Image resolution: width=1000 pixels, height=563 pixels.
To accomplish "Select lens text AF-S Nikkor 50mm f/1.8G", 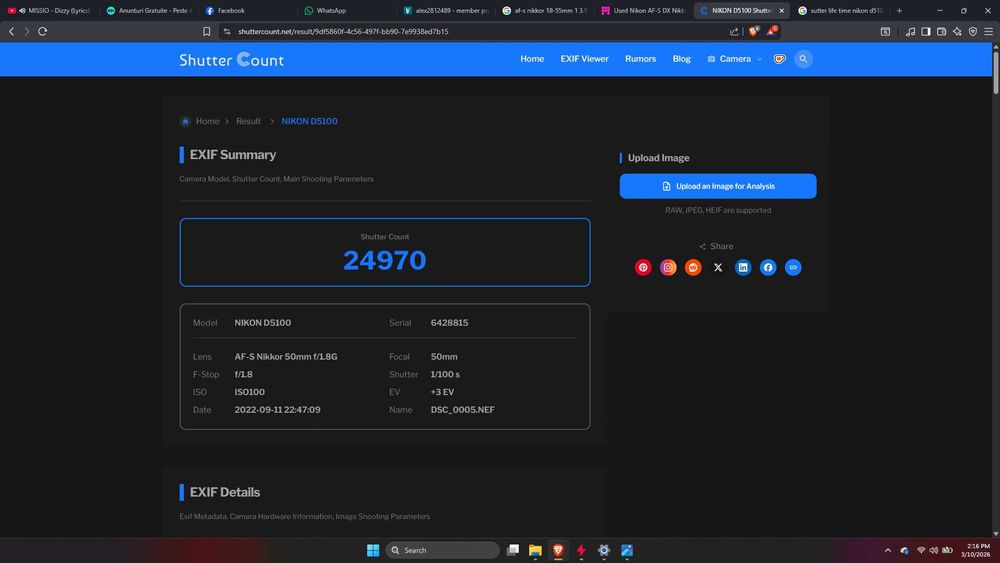I will coord(286,356).
